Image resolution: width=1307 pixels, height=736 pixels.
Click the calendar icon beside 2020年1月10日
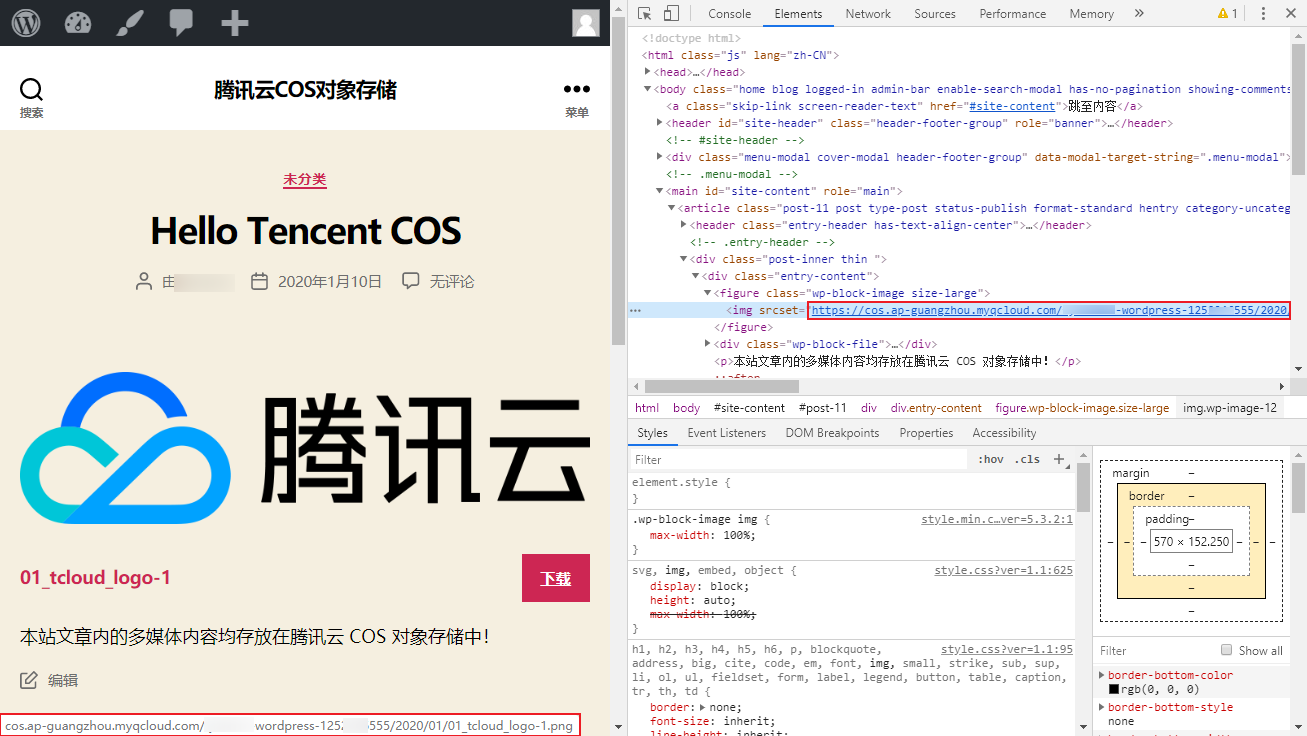coord(259,281)
